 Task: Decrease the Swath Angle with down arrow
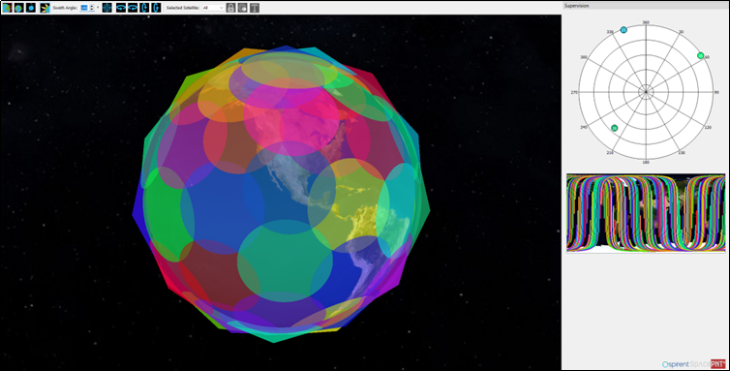[92, 10]
